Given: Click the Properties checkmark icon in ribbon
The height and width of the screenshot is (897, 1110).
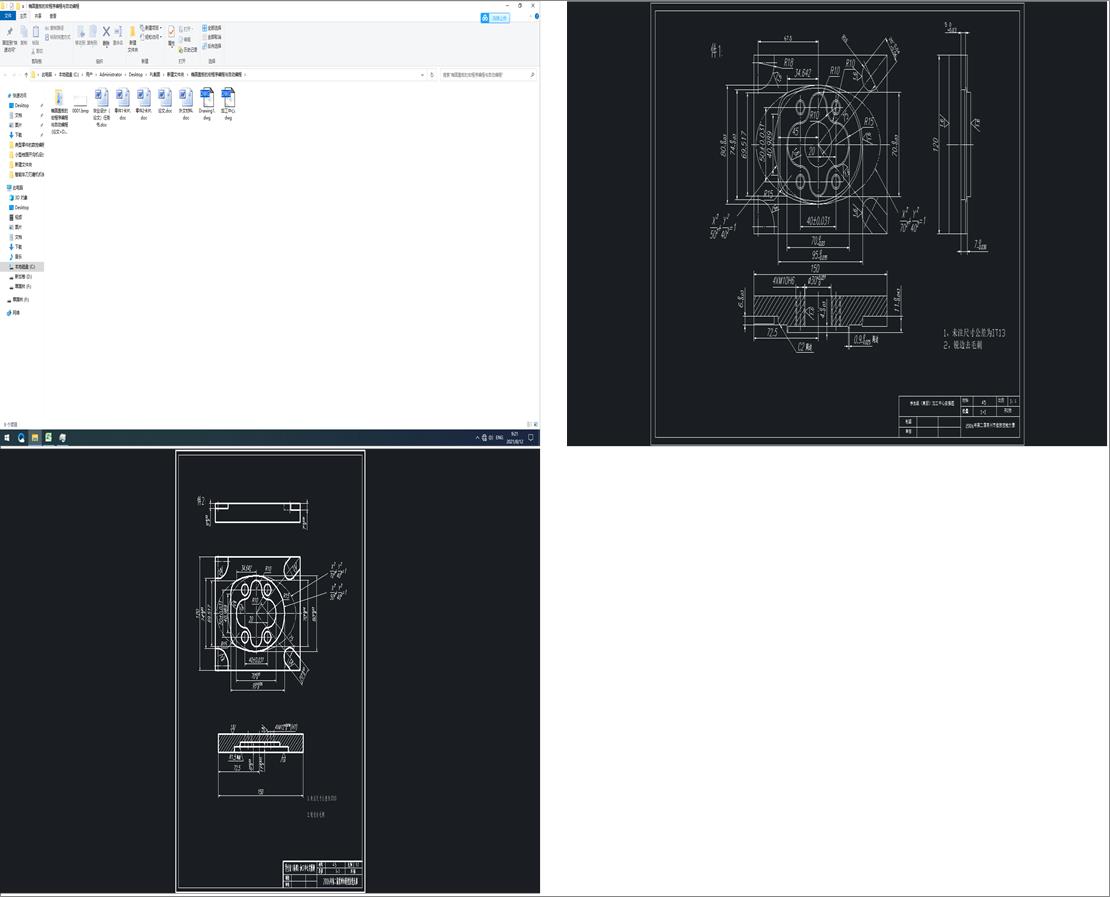Looking at the screenshot, I should click(x=171, y=33).
